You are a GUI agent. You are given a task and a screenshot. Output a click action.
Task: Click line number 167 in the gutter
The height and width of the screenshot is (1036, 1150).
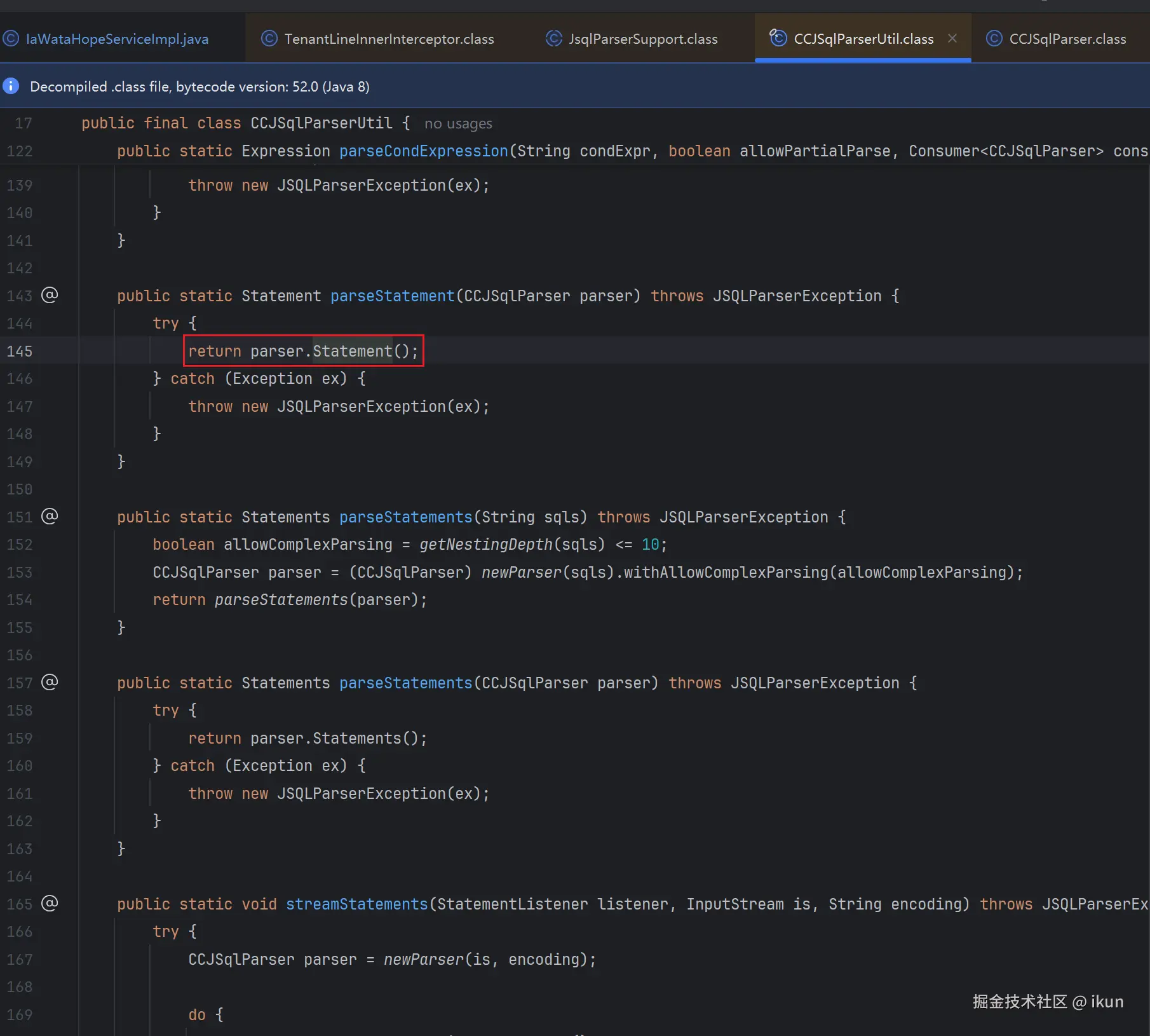pyautogui.click(x=20, y=959)
